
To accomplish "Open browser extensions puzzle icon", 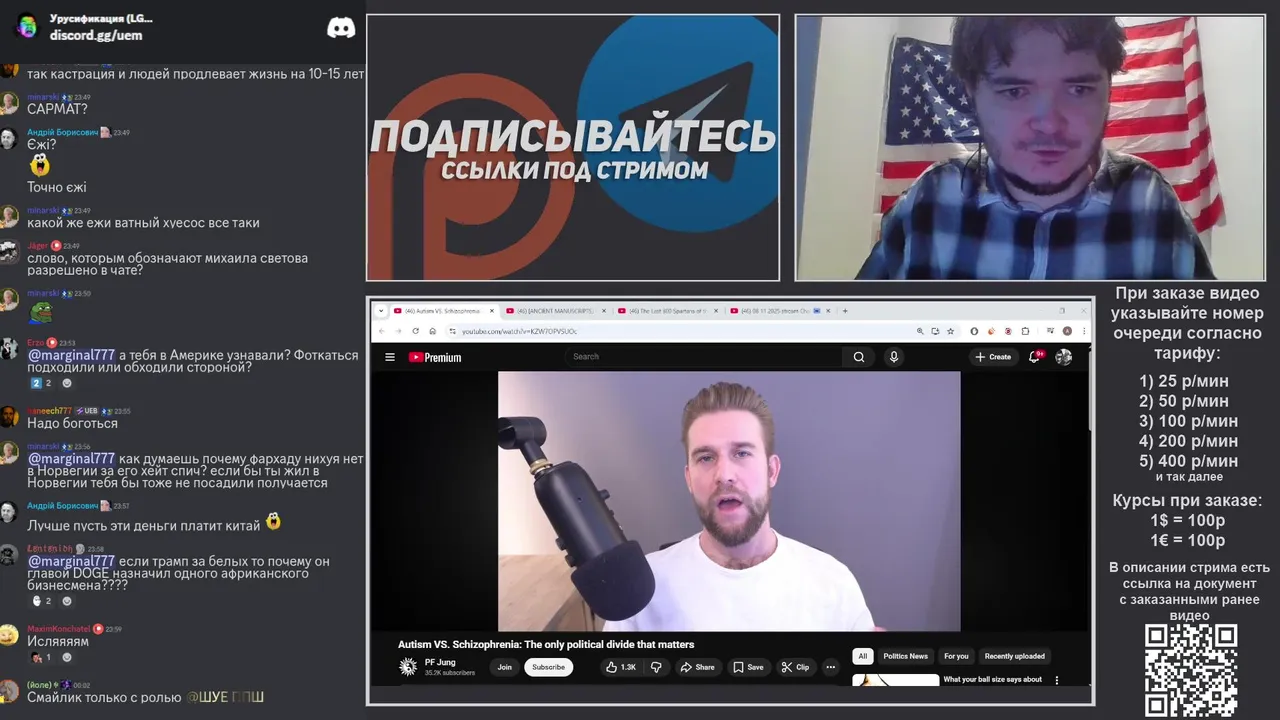I will click(x=1025, y=331).
